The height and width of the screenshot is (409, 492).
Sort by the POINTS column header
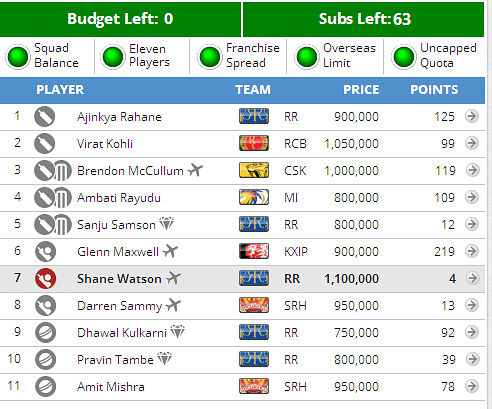coord(434,90)
